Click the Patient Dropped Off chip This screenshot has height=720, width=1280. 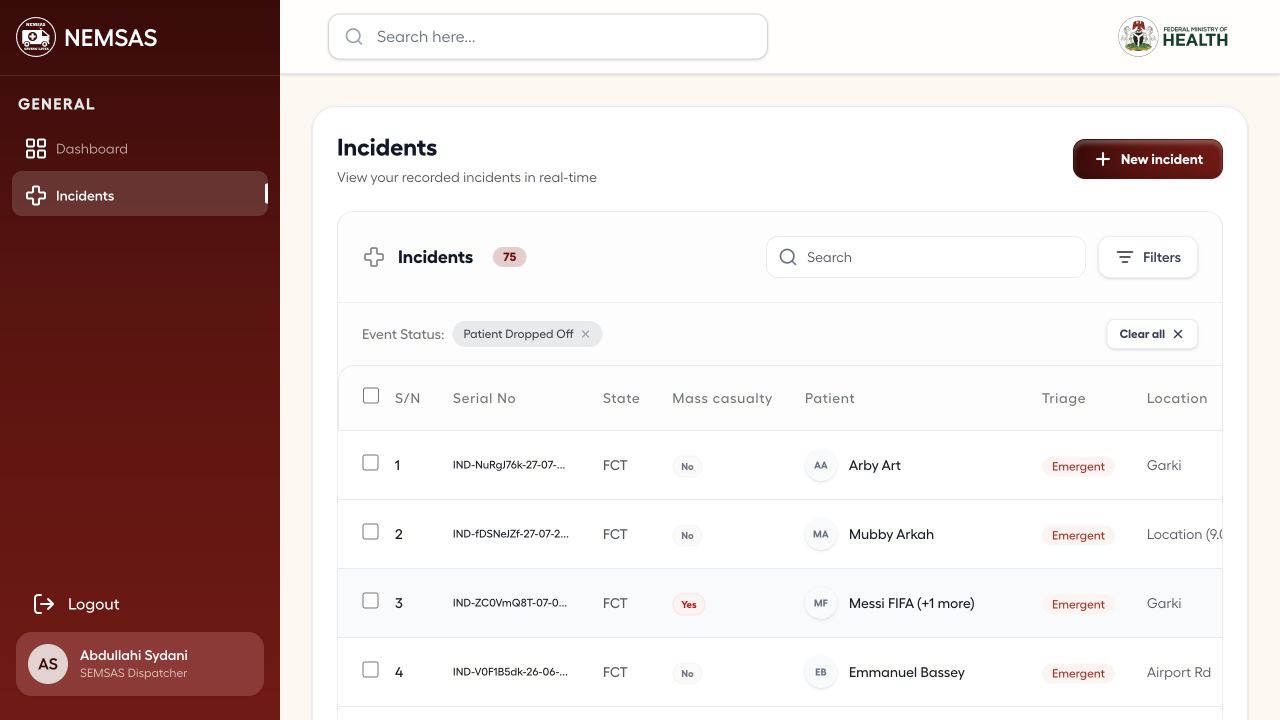coord(527,334)
